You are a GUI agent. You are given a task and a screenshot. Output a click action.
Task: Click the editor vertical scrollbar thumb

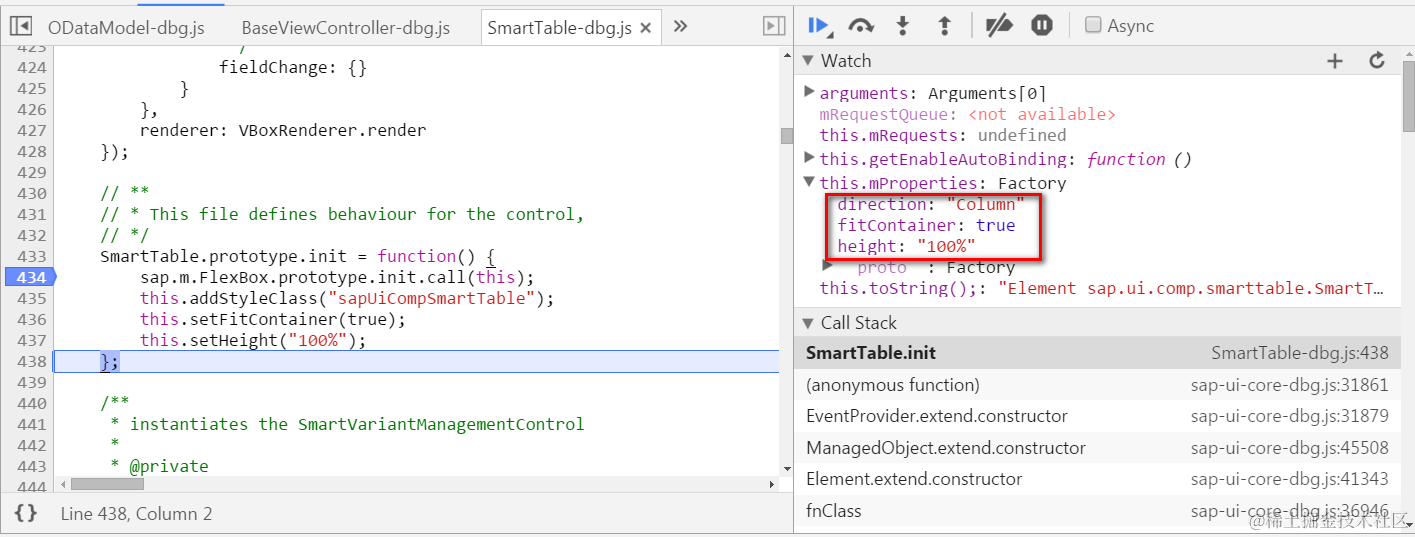[x=786, y=136]
